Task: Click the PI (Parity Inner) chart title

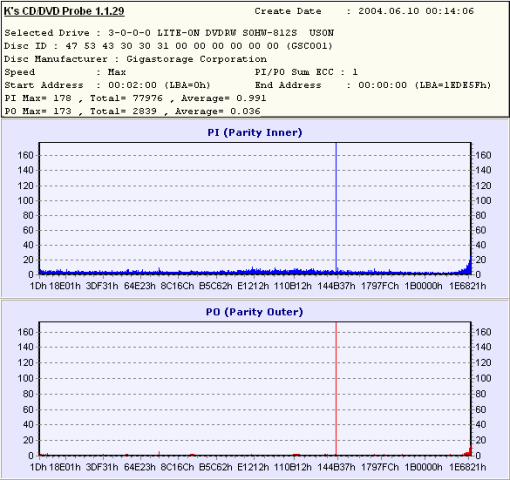Action: 255,132
